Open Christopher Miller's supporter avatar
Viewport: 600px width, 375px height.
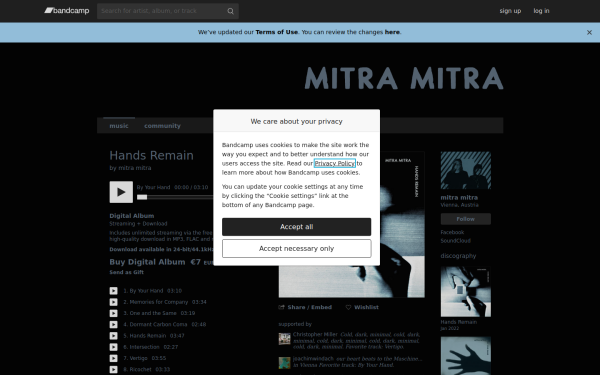[284, 339]
